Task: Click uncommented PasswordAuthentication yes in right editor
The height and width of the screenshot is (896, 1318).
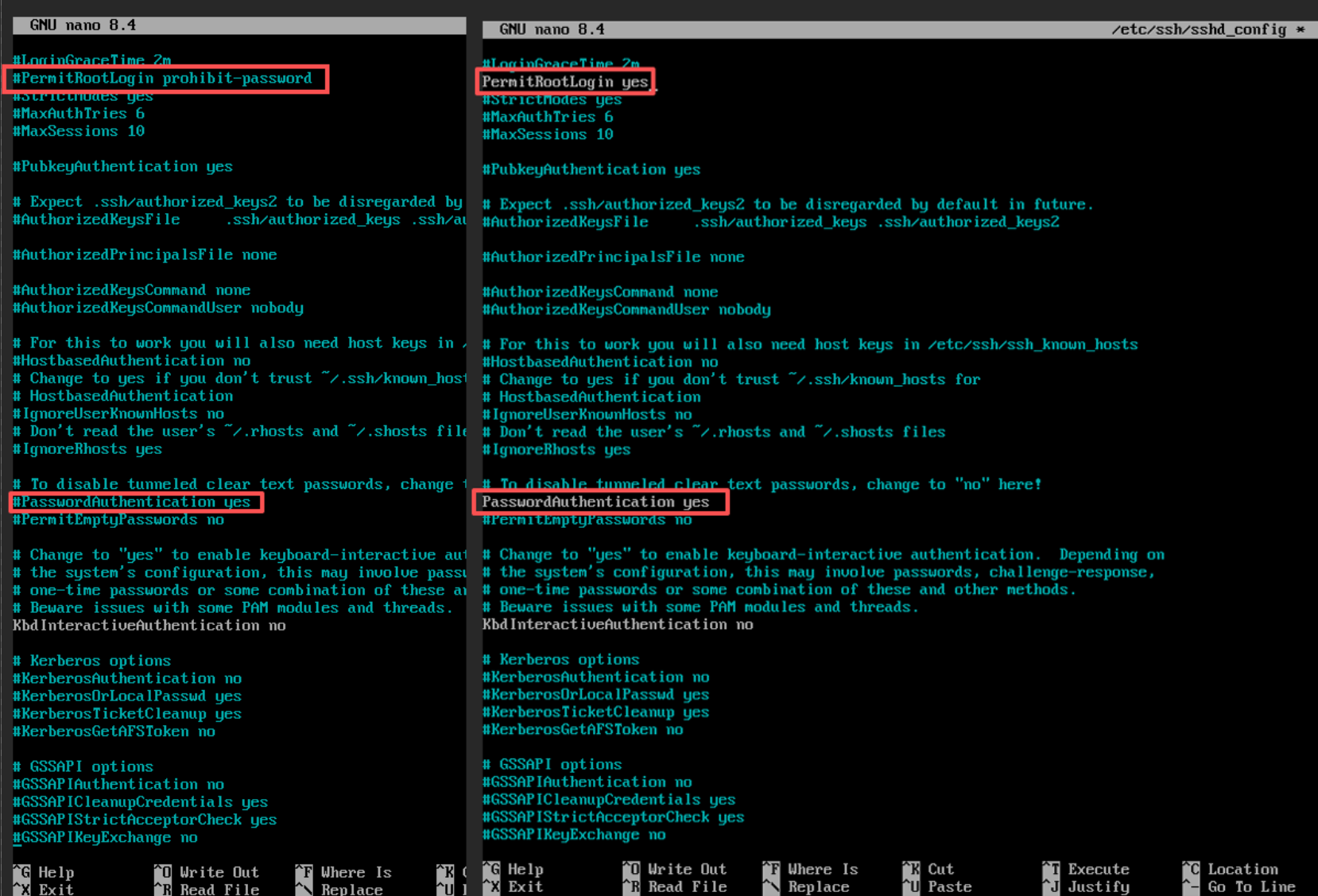Action: (595, 502)
